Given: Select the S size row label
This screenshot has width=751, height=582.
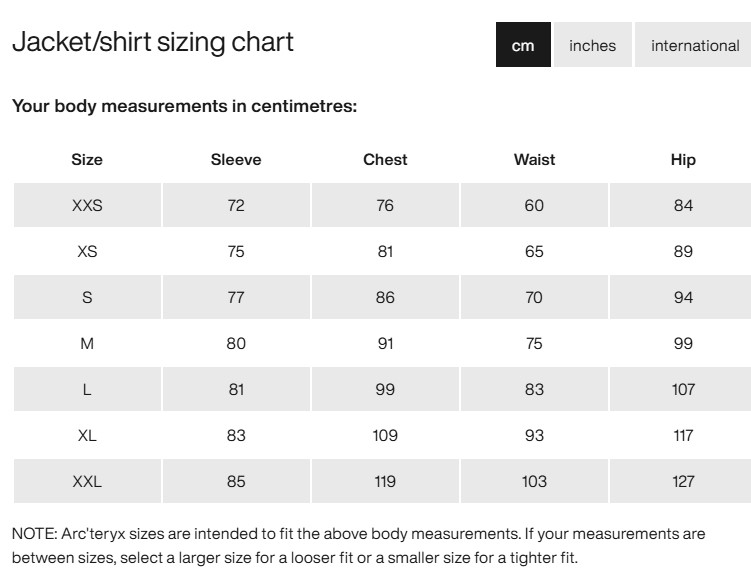Looking at the screenshot, I should tap(87, 298).
